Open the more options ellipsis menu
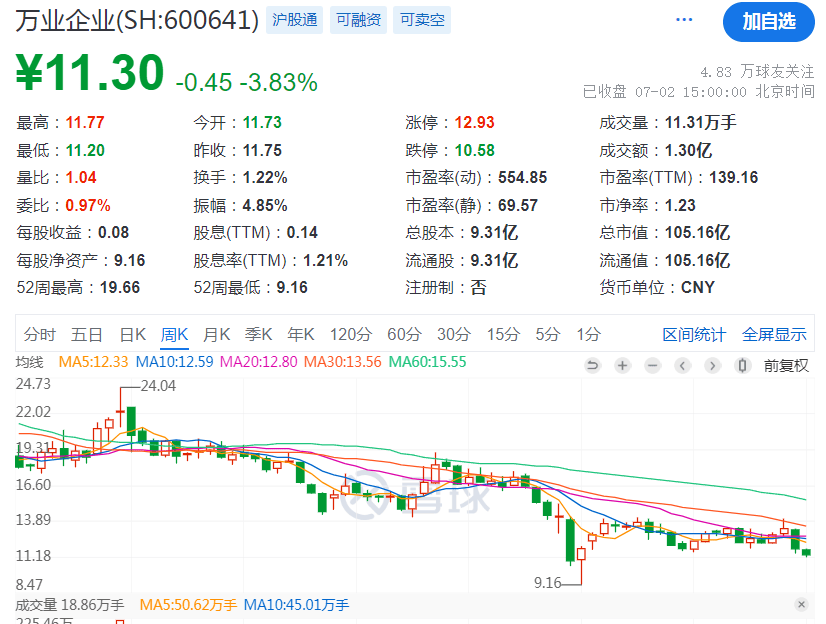The image size is (826, 624). (x=684, y=18)
